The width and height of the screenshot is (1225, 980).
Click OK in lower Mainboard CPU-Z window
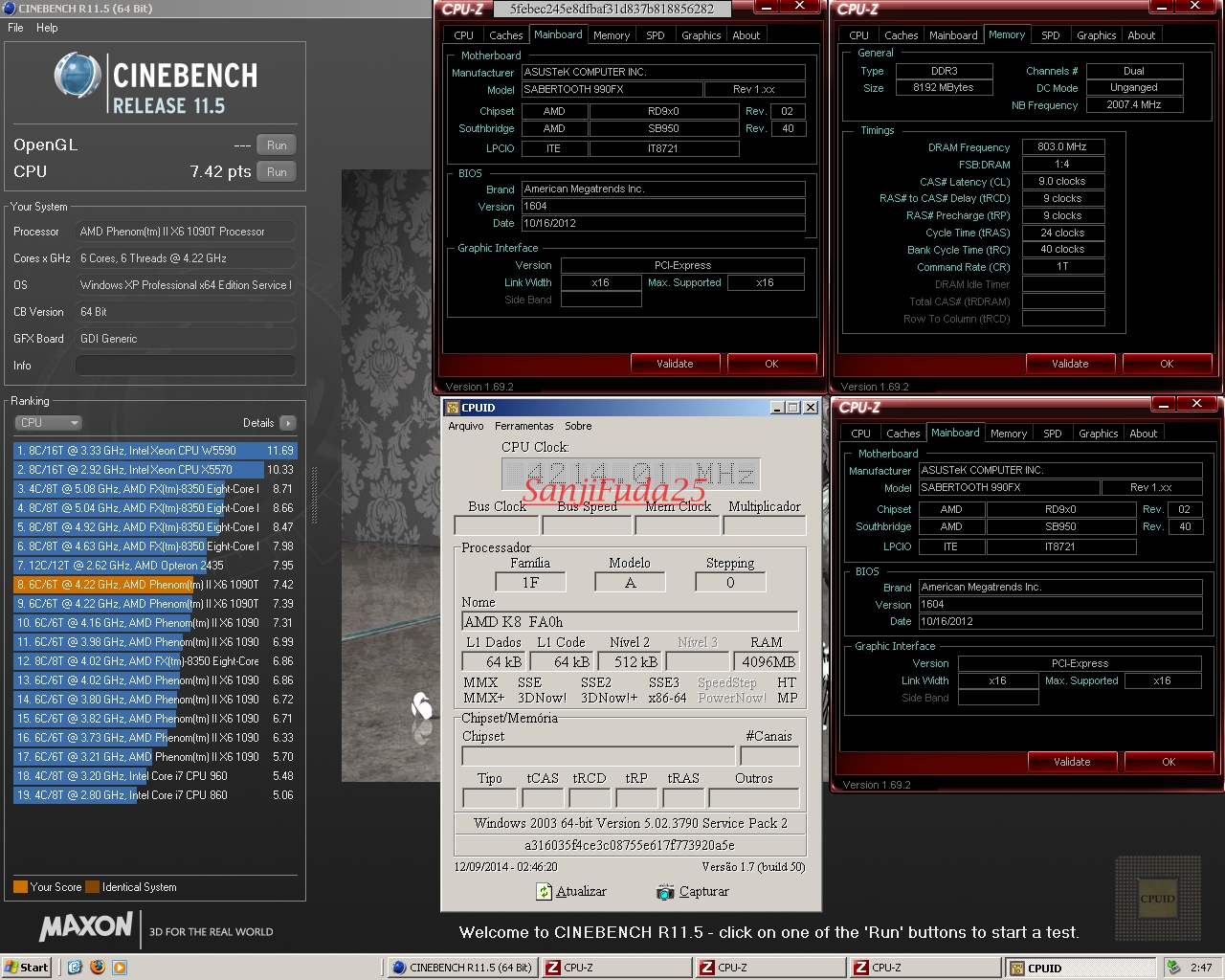(1169, 762)
